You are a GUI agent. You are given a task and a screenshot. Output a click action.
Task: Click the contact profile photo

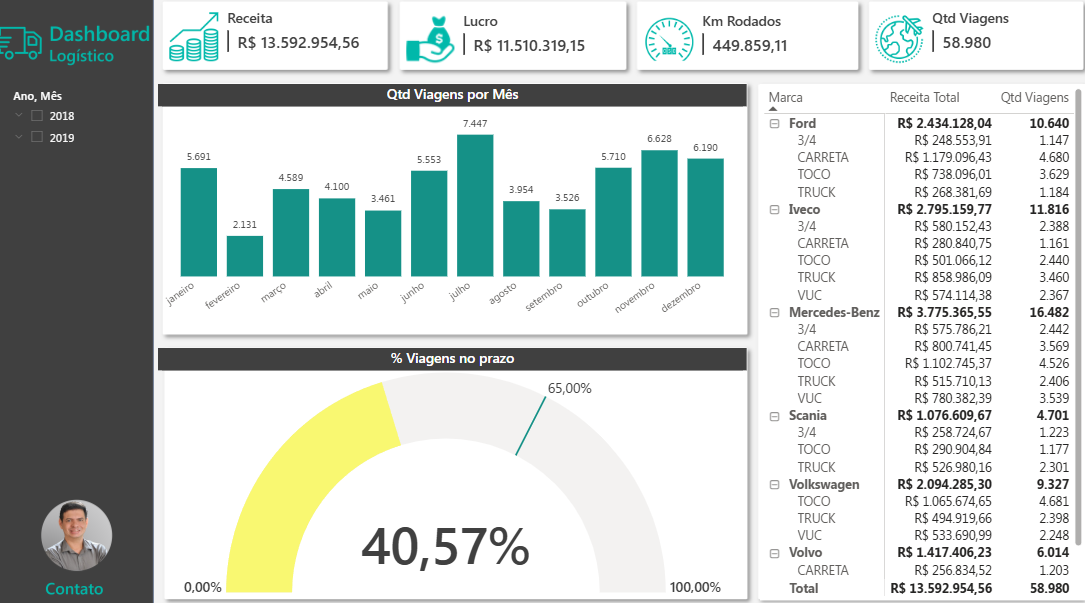[x=76, y=536]
